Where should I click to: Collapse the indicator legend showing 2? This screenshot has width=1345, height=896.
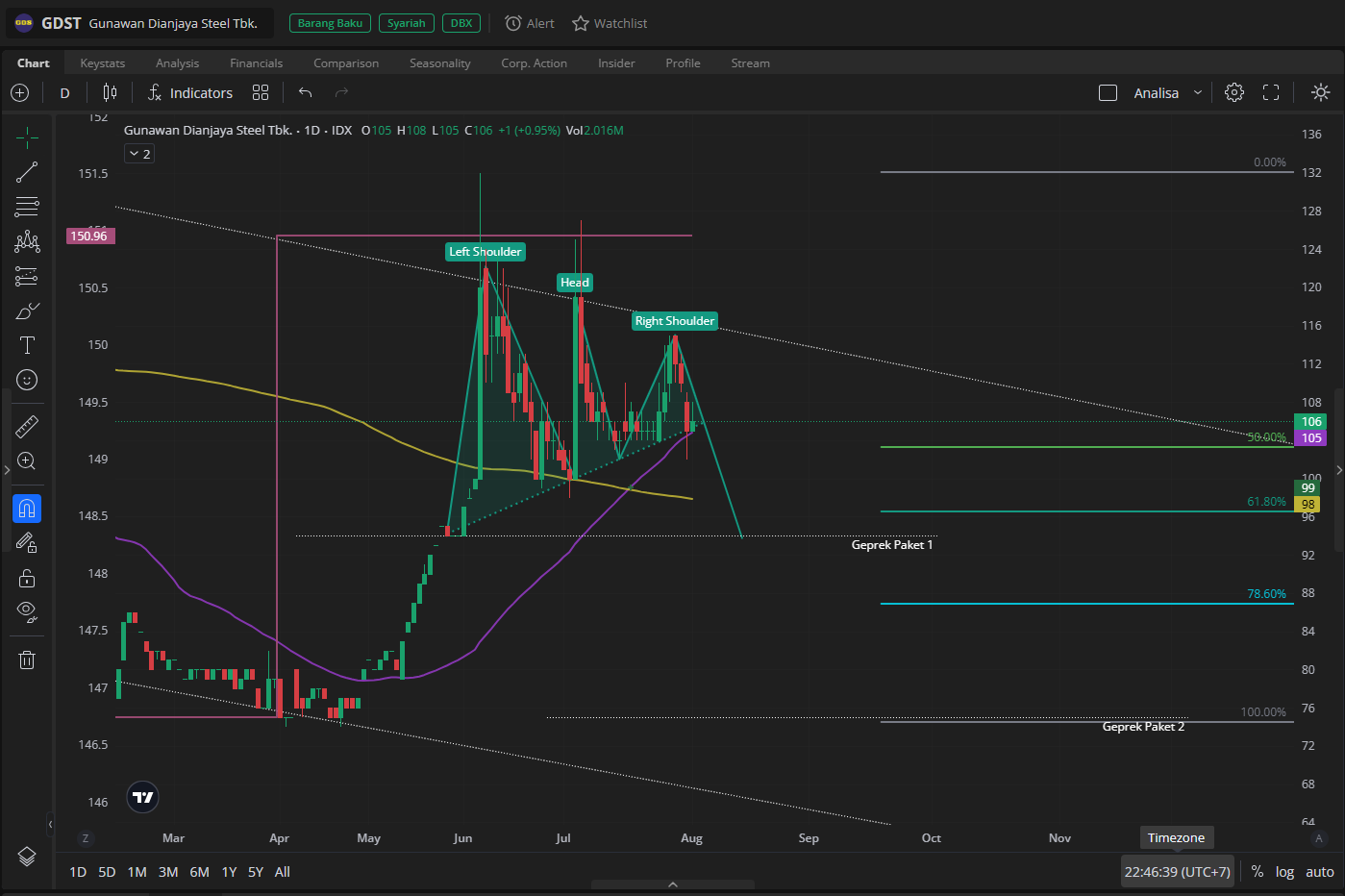coord(139,154)
